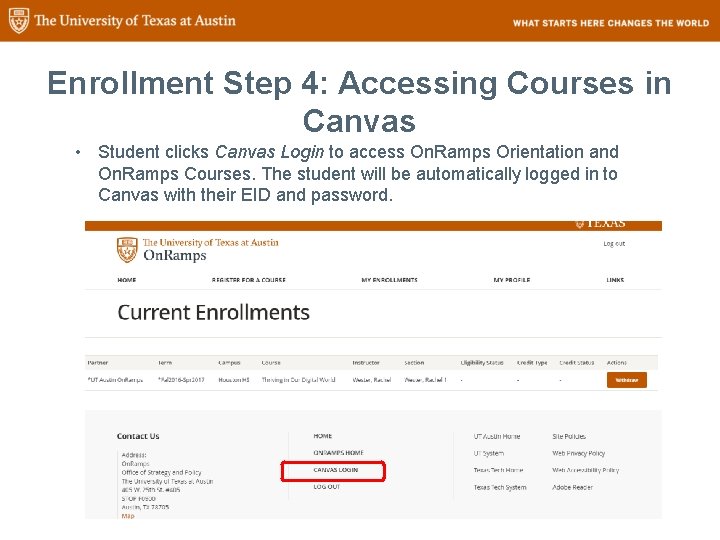This screenshot has width=720, height=540.
Task: Click the Course column header
Action: (271, 363)
